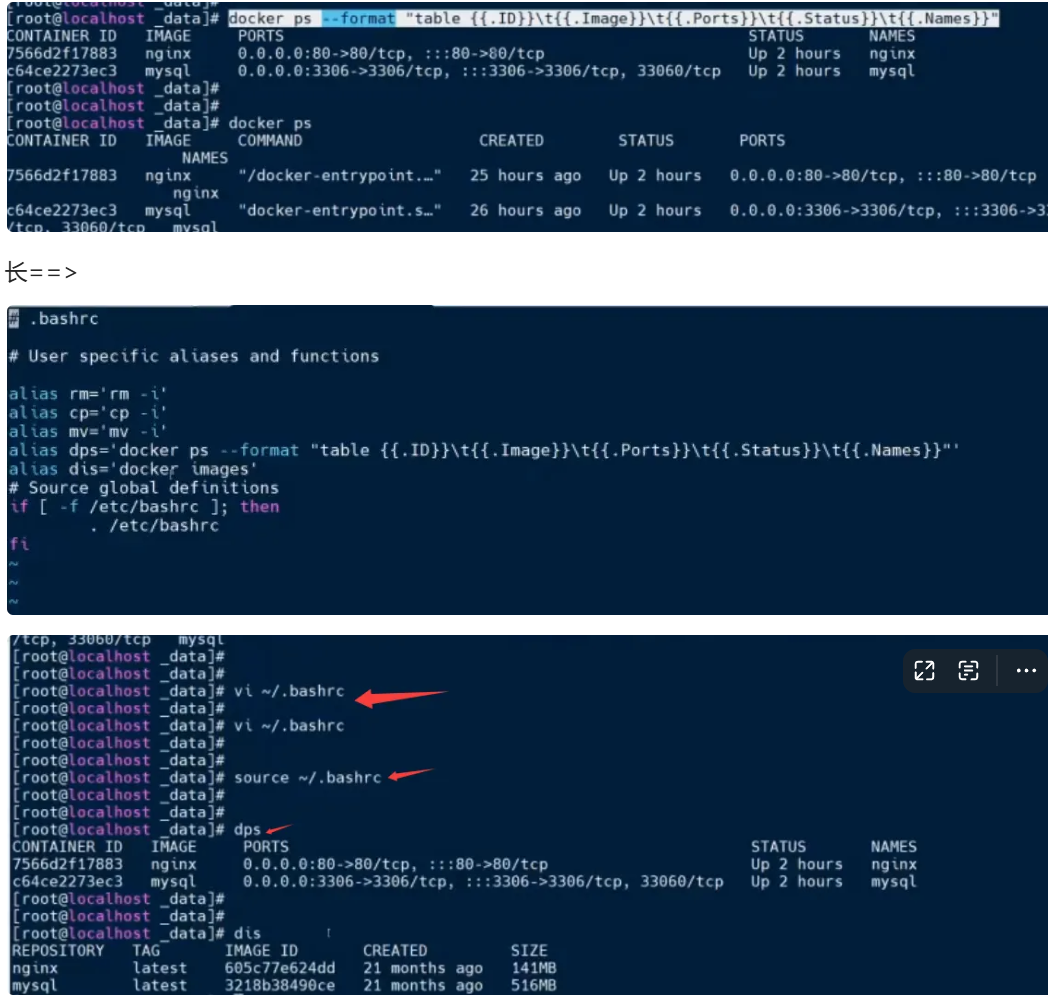Click the '# .bashrc' first line in vi
This screenshot has height=997, width=1048.
pos(53,319)
